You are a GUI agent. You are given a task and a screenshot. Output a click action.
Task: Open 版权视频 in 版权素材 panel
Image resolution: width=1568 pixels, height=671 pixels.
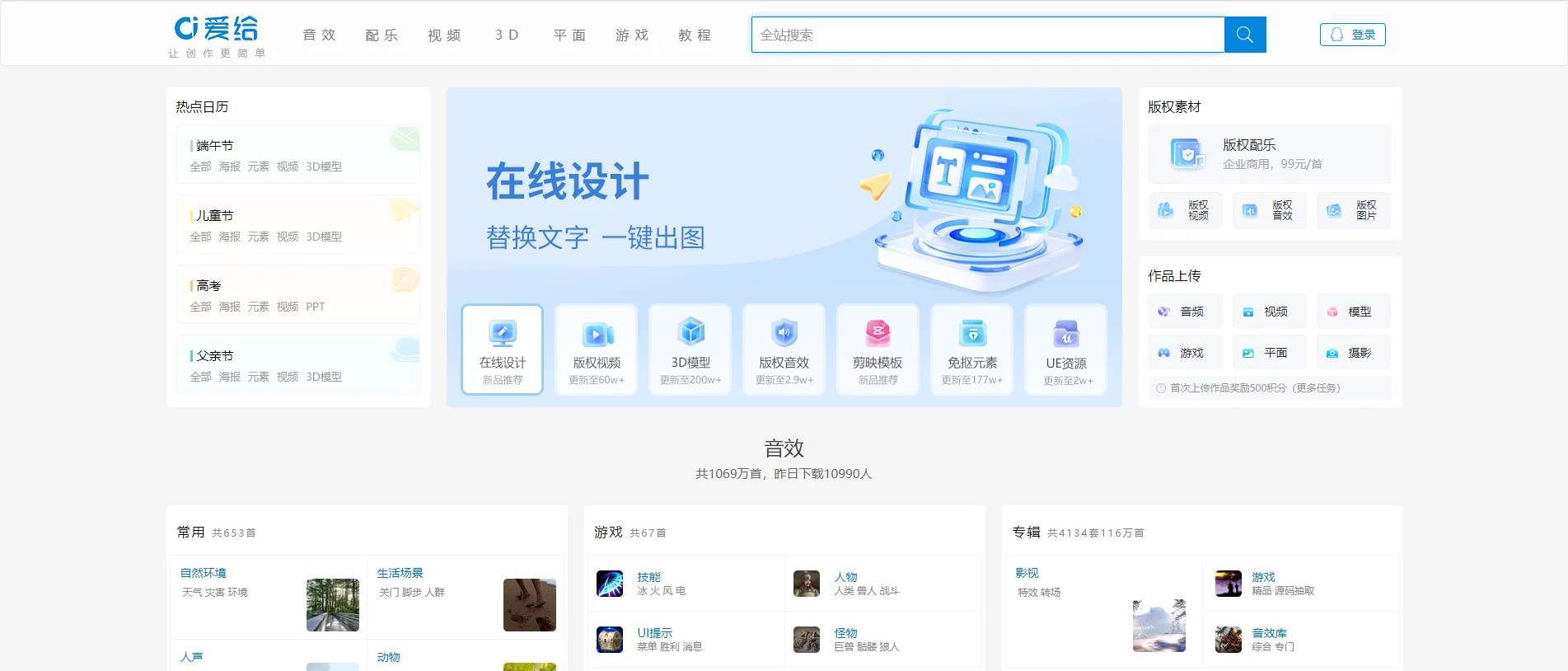coord(1185,210)
